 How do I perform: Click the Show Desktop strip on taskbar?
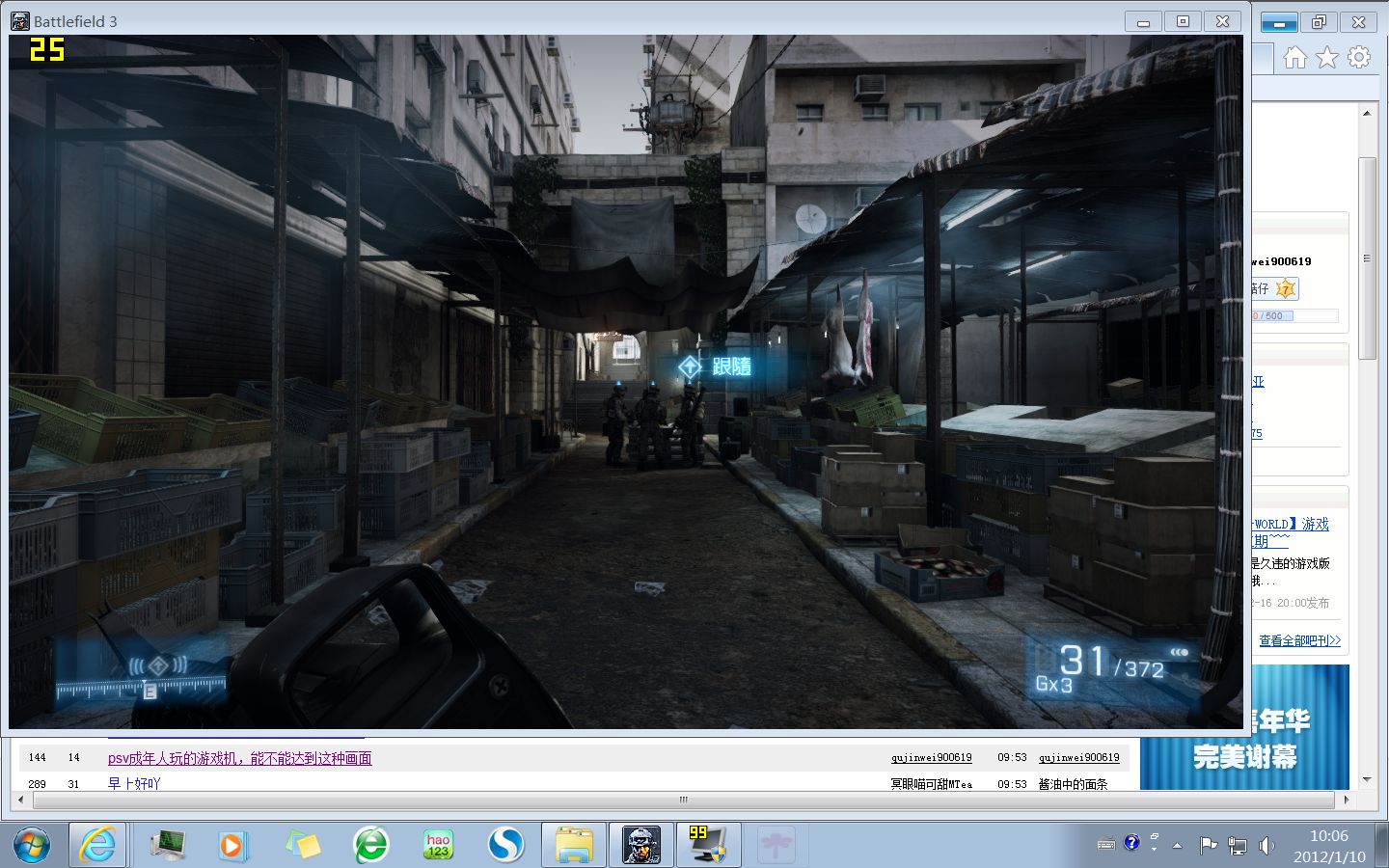[x=1382, y=846]
